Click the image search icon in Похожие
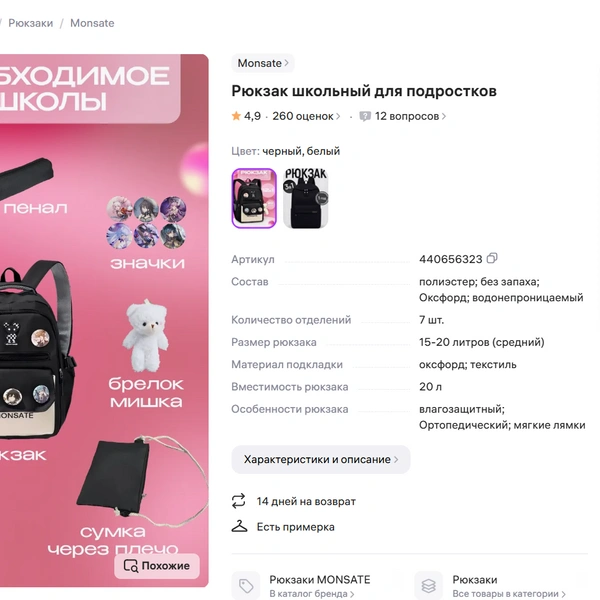Image resolution: width=600 pixels, height=600 pixels. click(x=130, y=566)
